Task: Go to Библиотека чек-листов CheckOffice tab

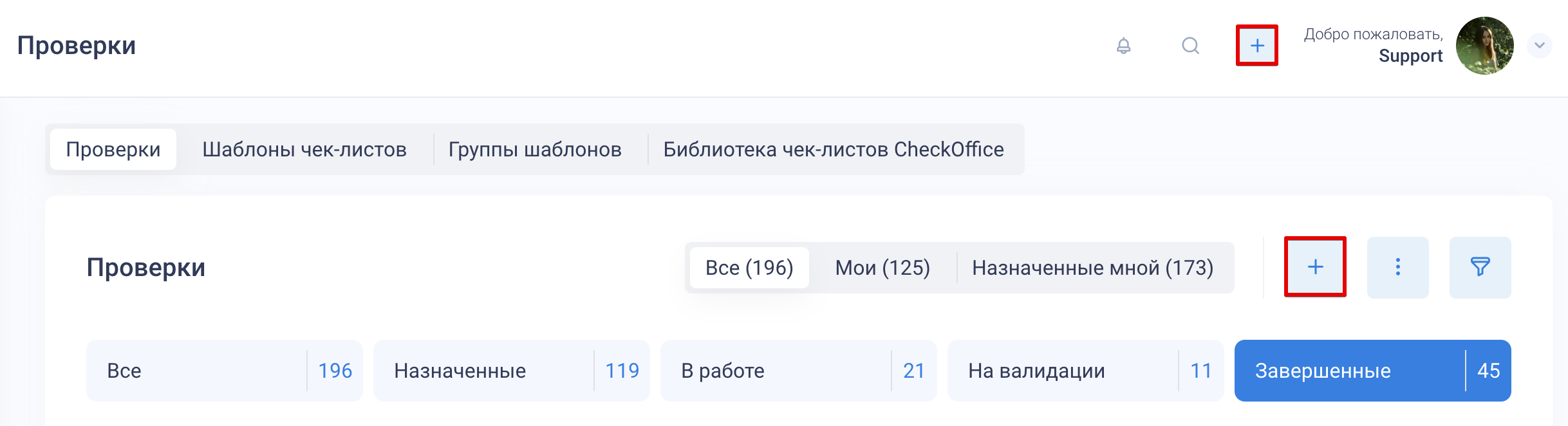Action: pos(834,149)
